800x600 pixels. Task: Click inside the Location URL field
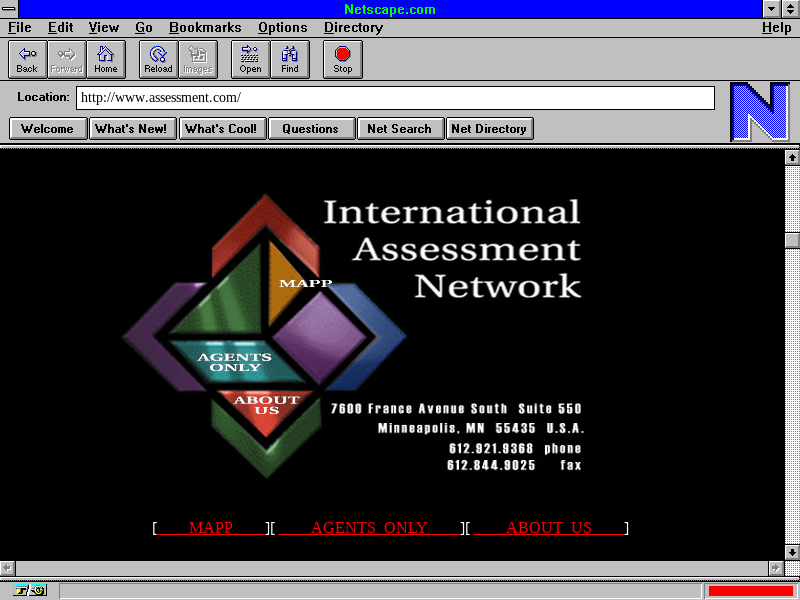pos(395,98)
